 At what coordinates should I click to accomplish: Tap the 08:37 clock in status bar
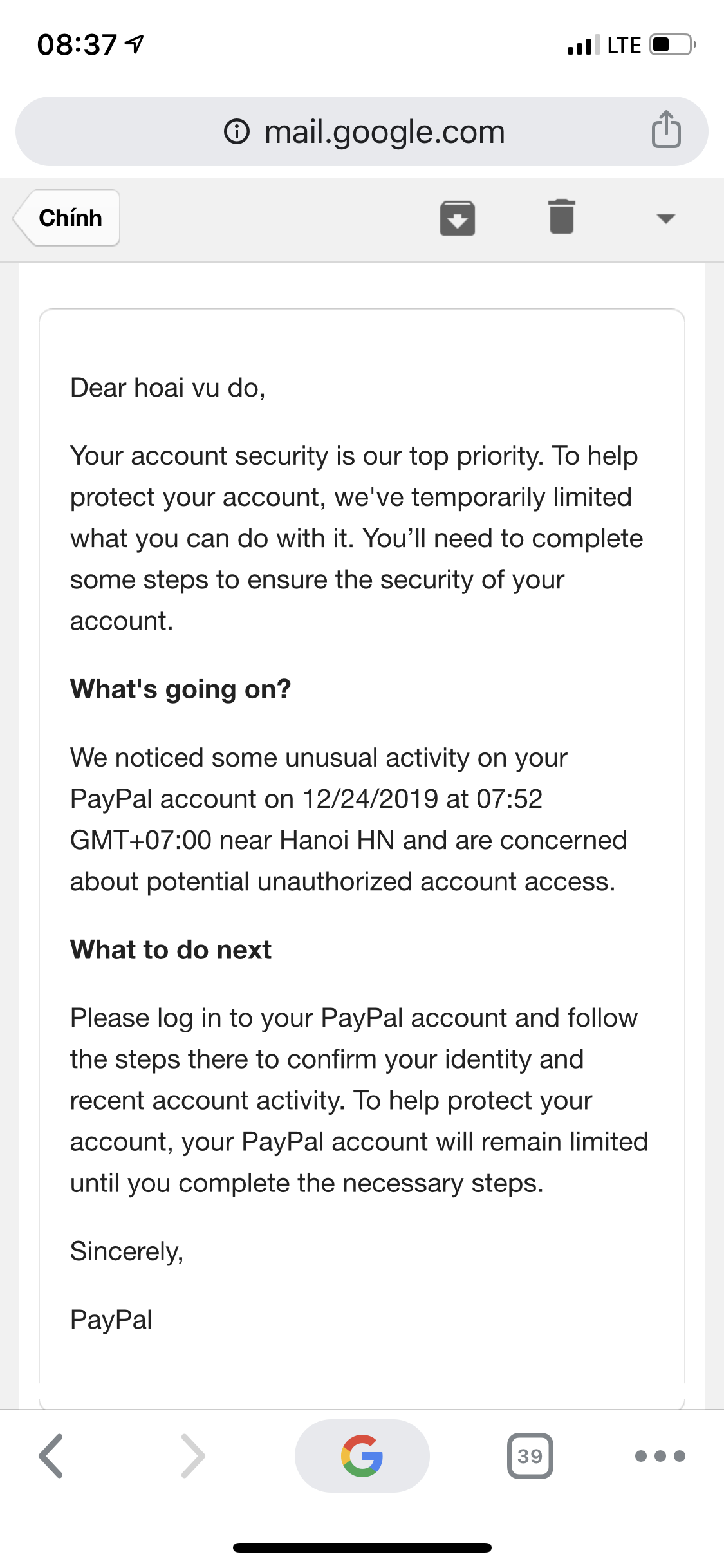[x=77, y=45]
